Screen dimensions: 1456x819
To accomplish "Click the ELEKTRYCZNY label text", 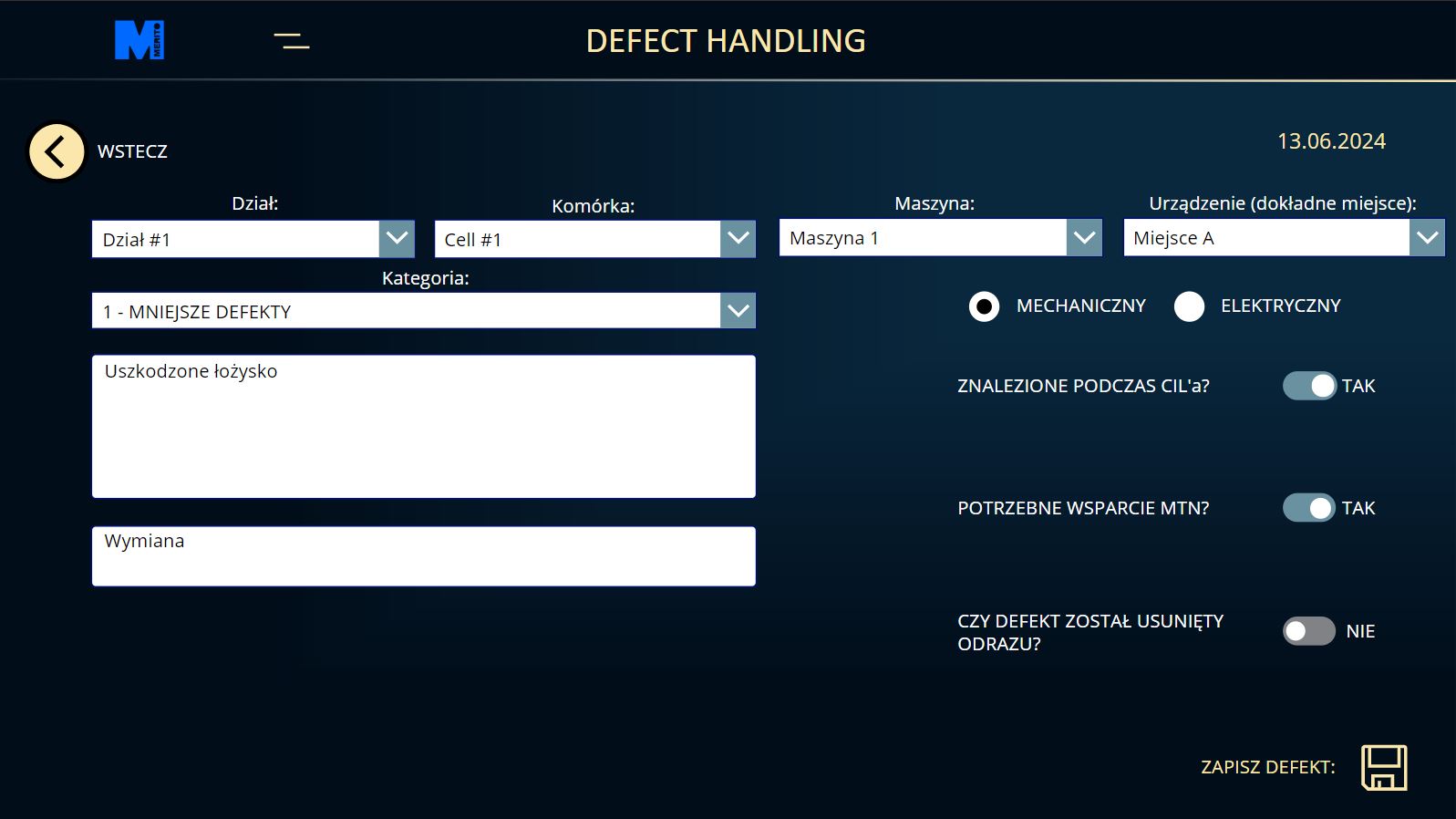I will 1281,306.
